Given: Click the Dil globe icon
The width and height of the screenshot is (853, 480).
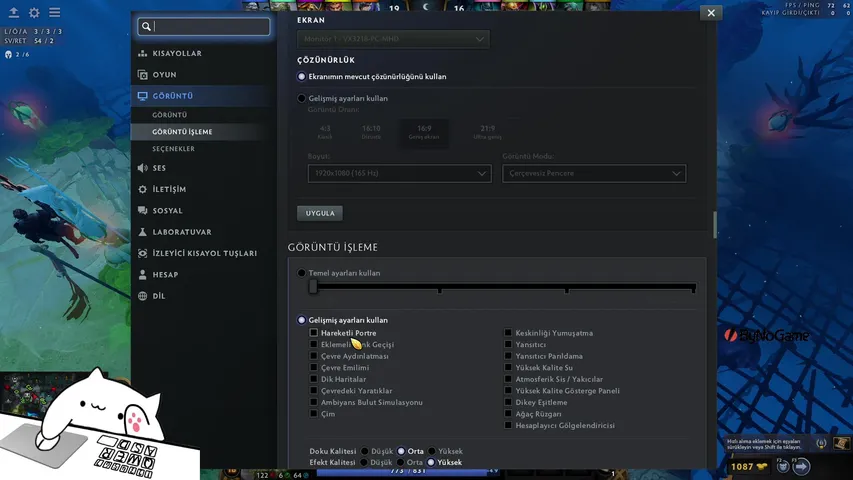Looking at the screenshot, I should tap(143, 296).
